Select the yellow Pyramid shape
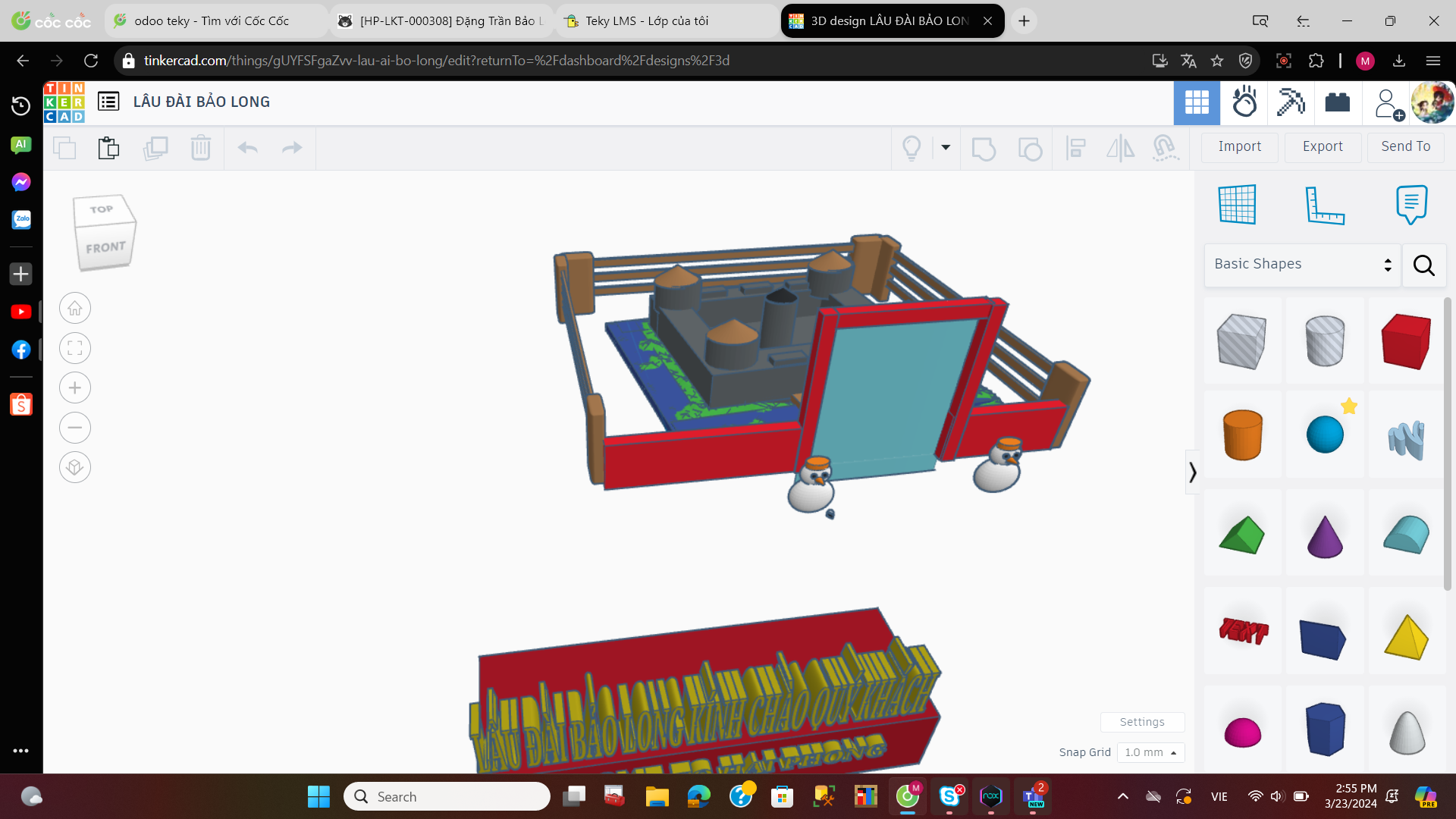This screenshot has width=1456, height=819. (1406, 635)
